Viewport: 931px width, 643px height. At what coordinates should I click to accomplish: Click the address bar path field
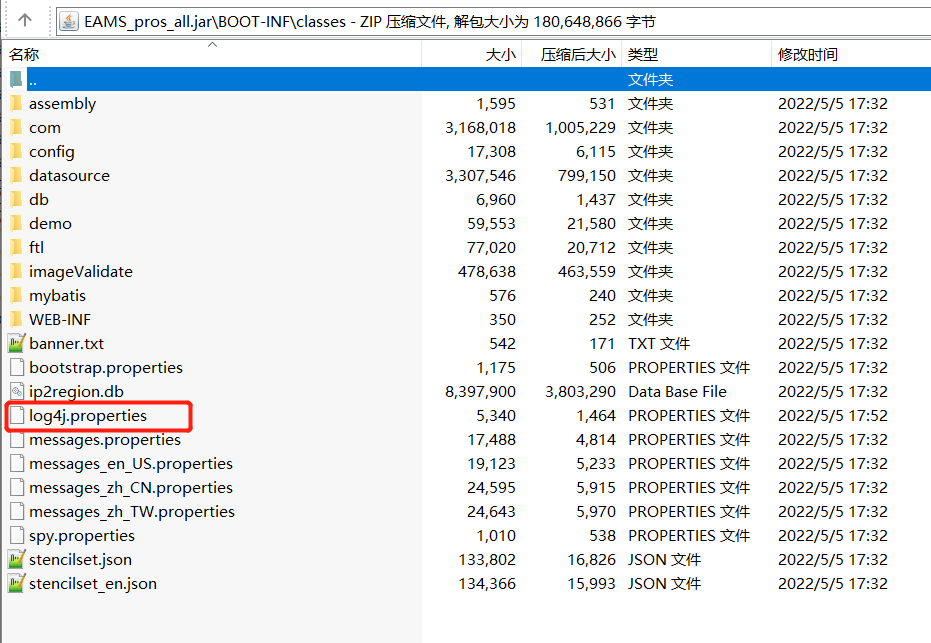pyautogui.click(x=494, y=21)
